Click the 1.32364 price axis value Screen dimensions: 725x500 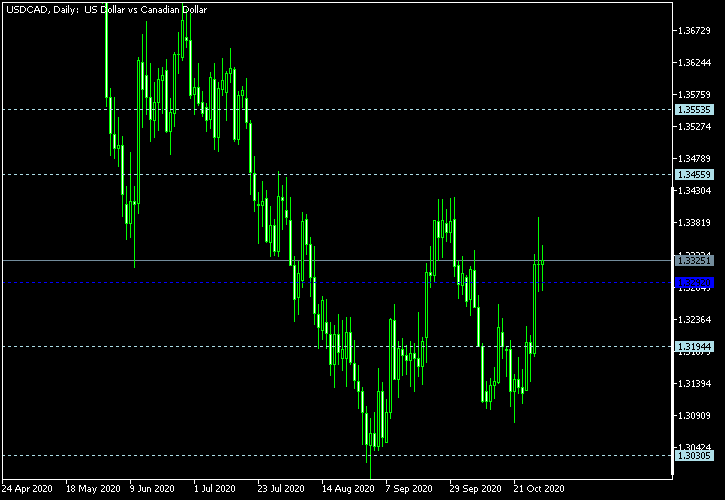[694, 320]
